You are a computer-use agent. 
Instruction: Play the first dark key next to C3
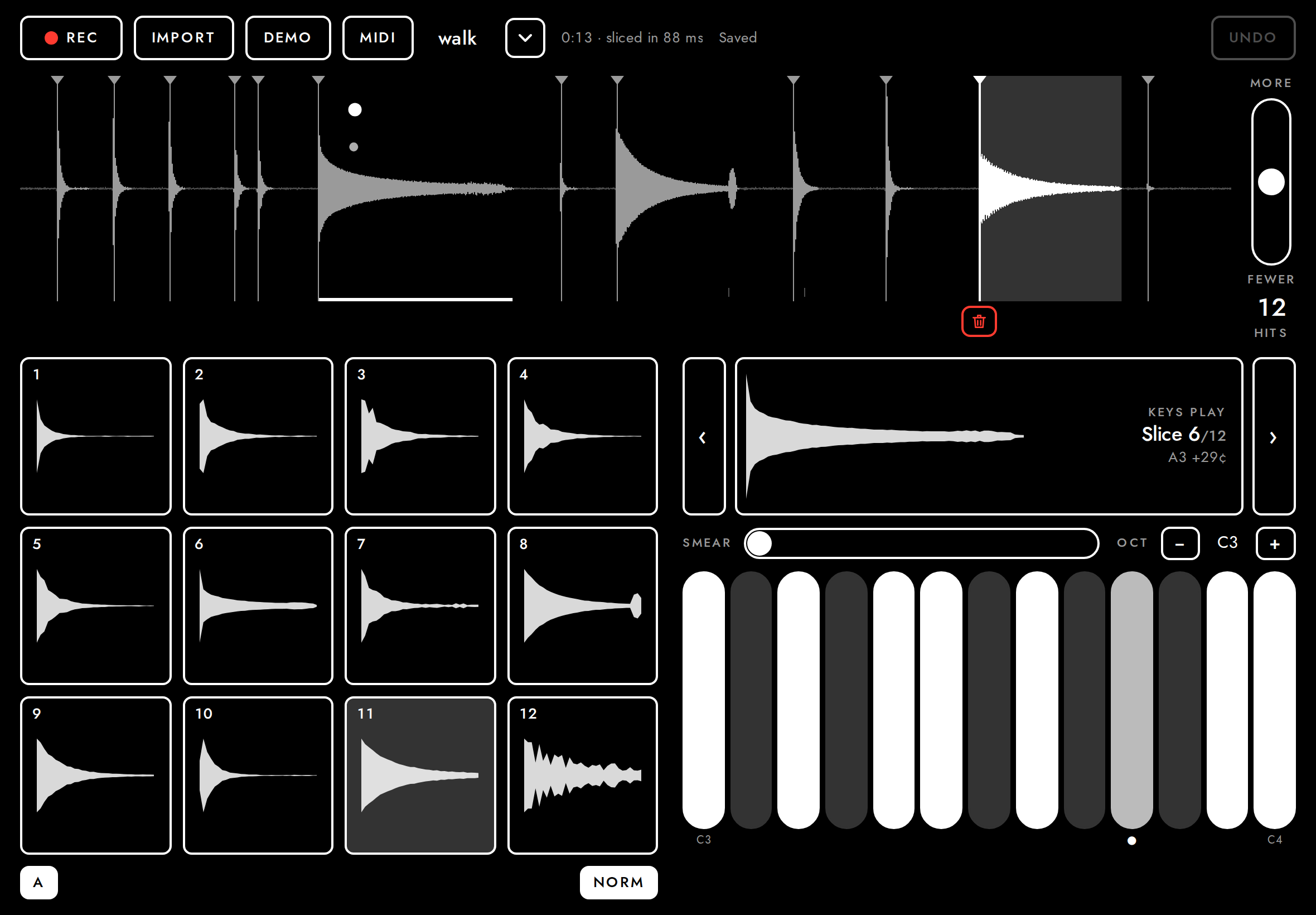pos(751,700)
